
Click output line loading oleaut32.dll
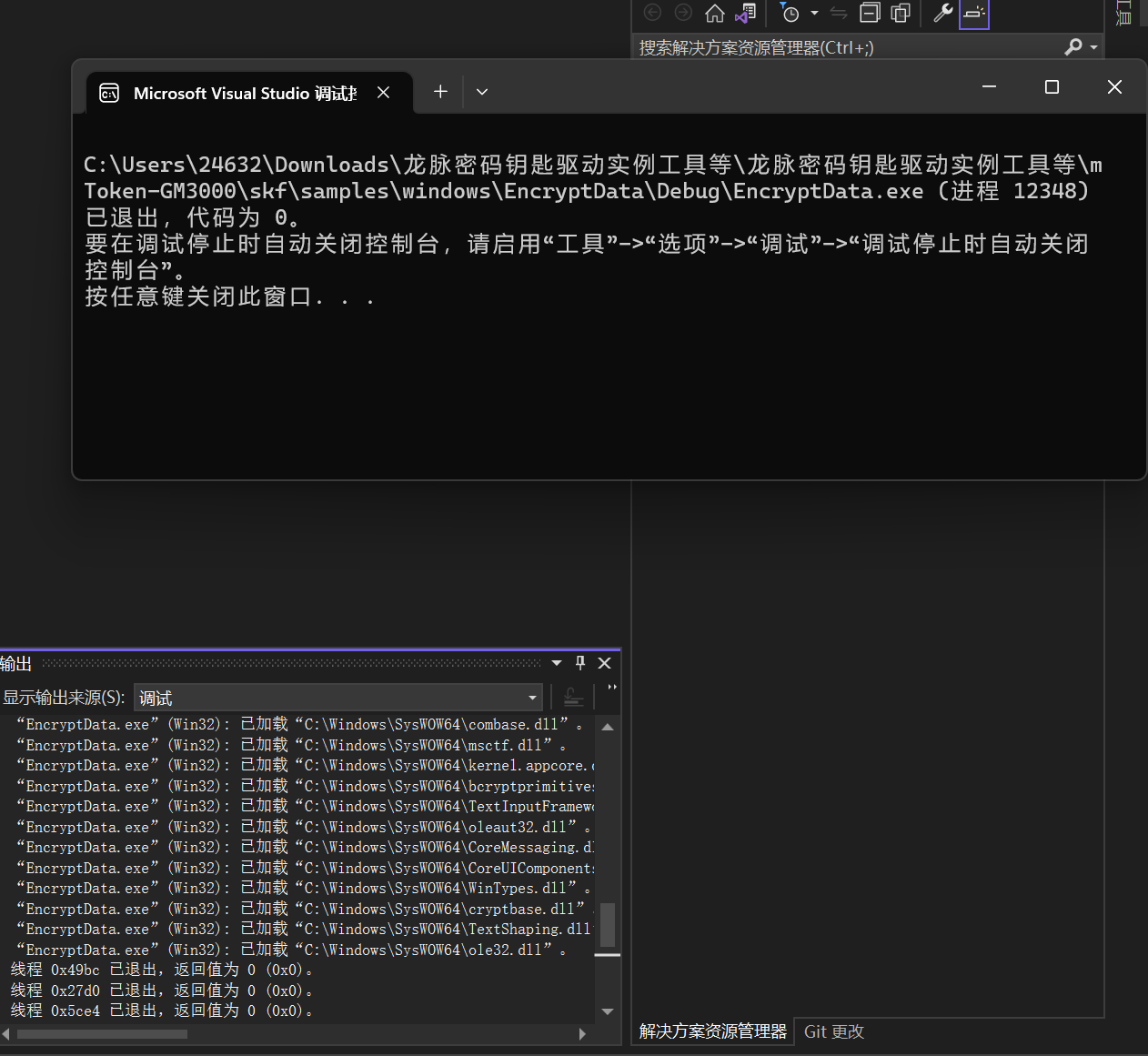304,827
